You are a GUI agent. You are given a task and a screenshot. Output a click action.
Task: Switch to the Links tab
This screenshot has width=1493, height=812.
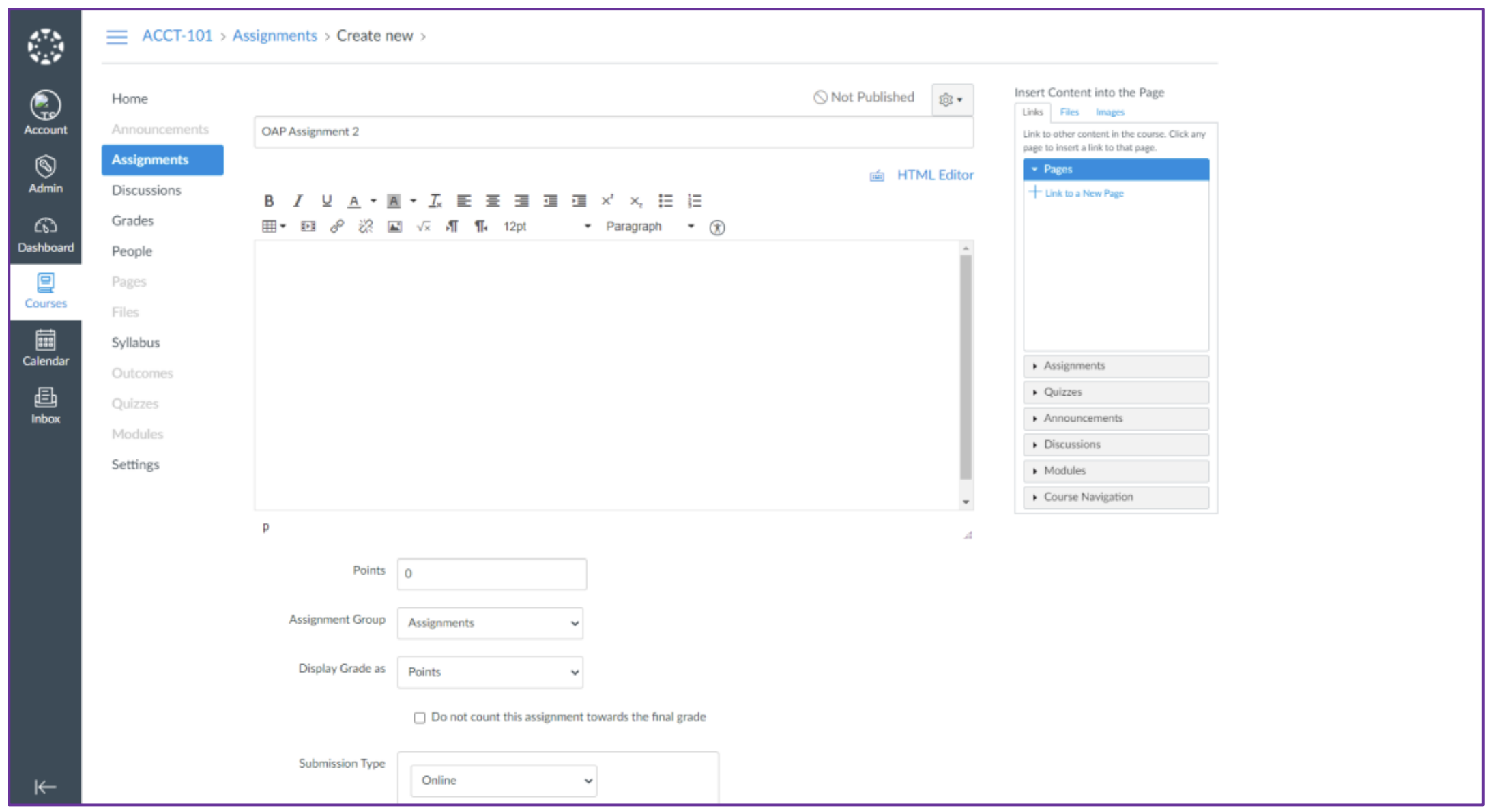(1032, 113)
